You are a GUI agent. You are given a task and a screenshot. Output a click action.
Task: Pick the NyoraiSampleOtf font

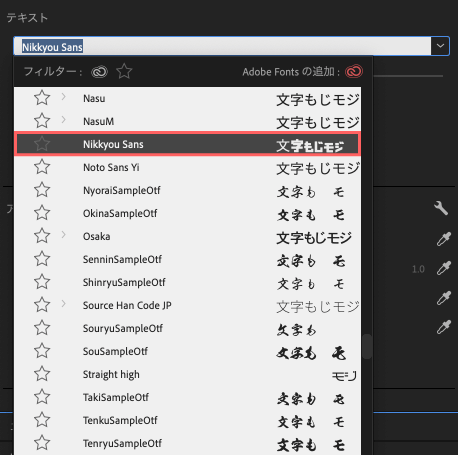pos(122,190)
